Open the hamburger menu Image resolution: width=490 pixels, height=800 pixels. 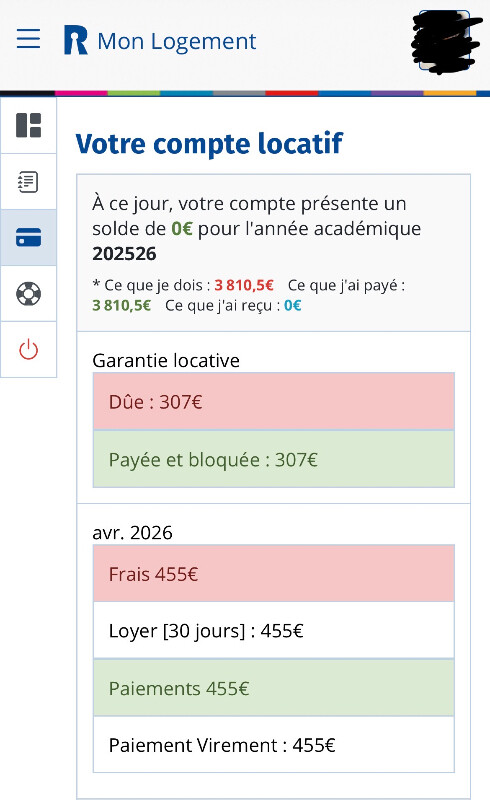[29, 39]
